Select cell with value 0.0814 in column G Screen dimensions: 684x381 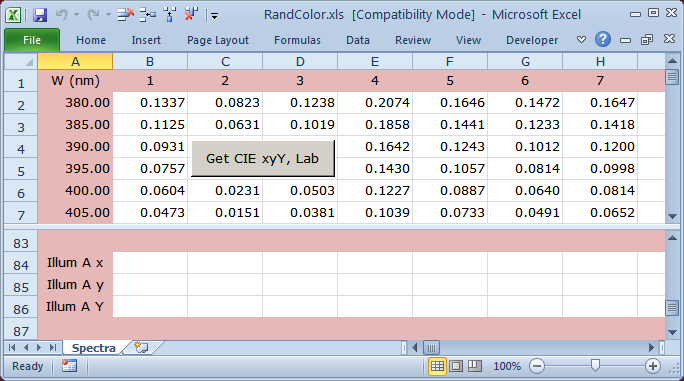pyautogui.click(x=525, y=168)
